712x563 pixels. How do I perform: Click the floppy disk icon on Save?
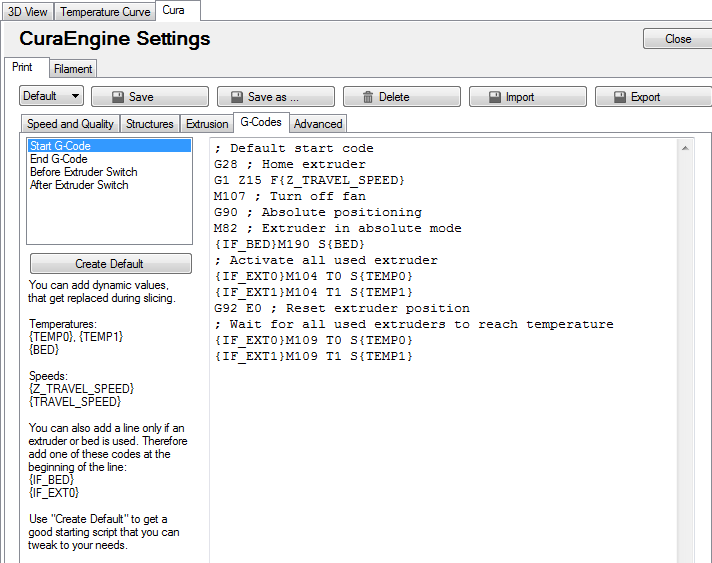[x=118, y=97]
